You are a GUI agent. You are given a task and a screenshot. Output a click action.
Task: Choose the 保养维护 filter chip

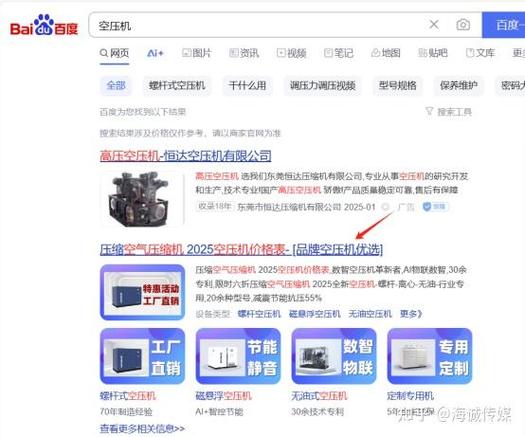pos(459,85)
